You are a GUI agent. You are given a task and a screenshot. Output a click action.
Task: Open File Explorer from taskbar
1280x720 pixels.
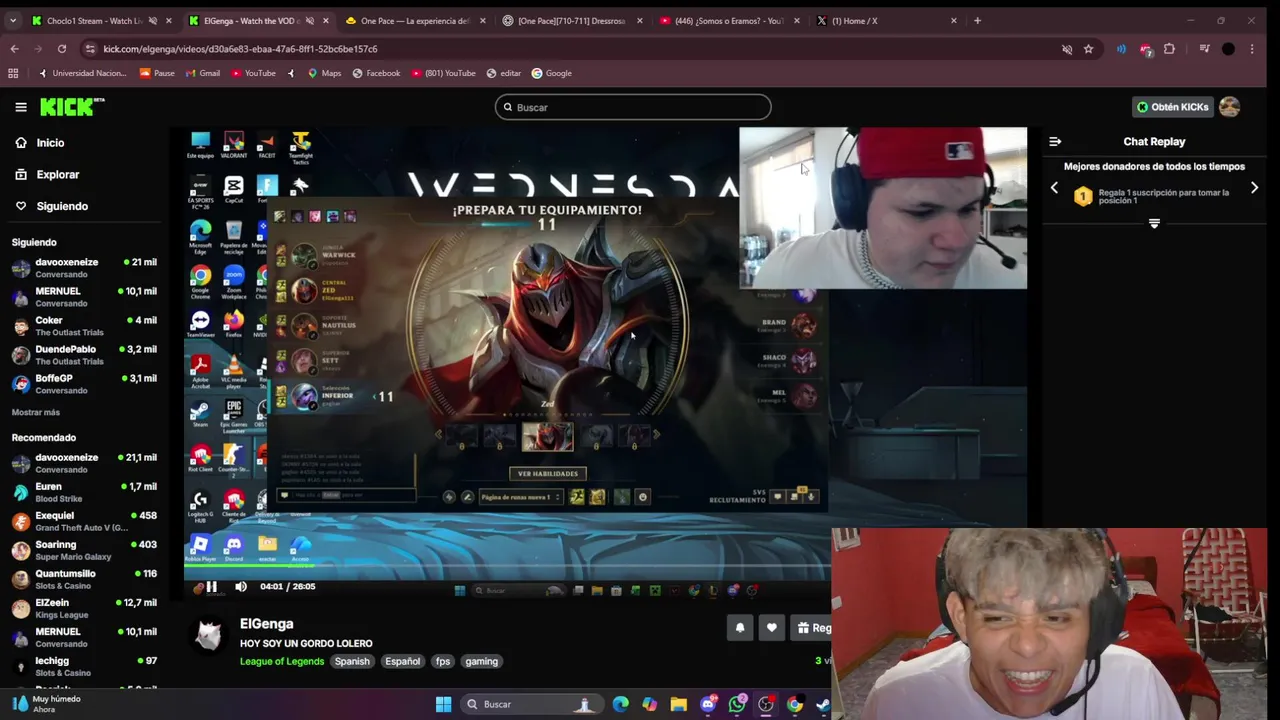679,704
